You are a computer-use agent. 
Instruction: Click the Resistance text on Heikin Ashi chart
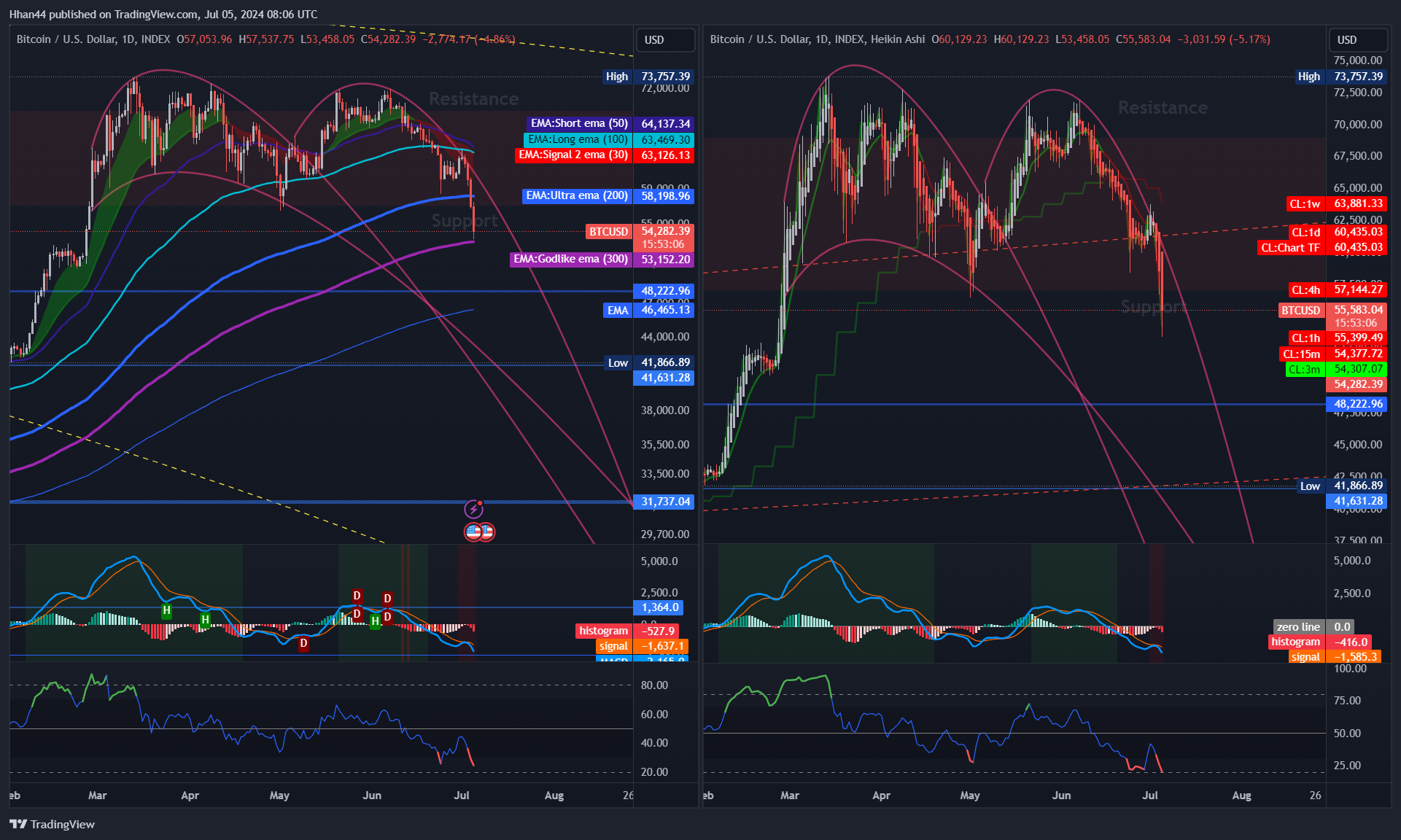click(1163, 108)
